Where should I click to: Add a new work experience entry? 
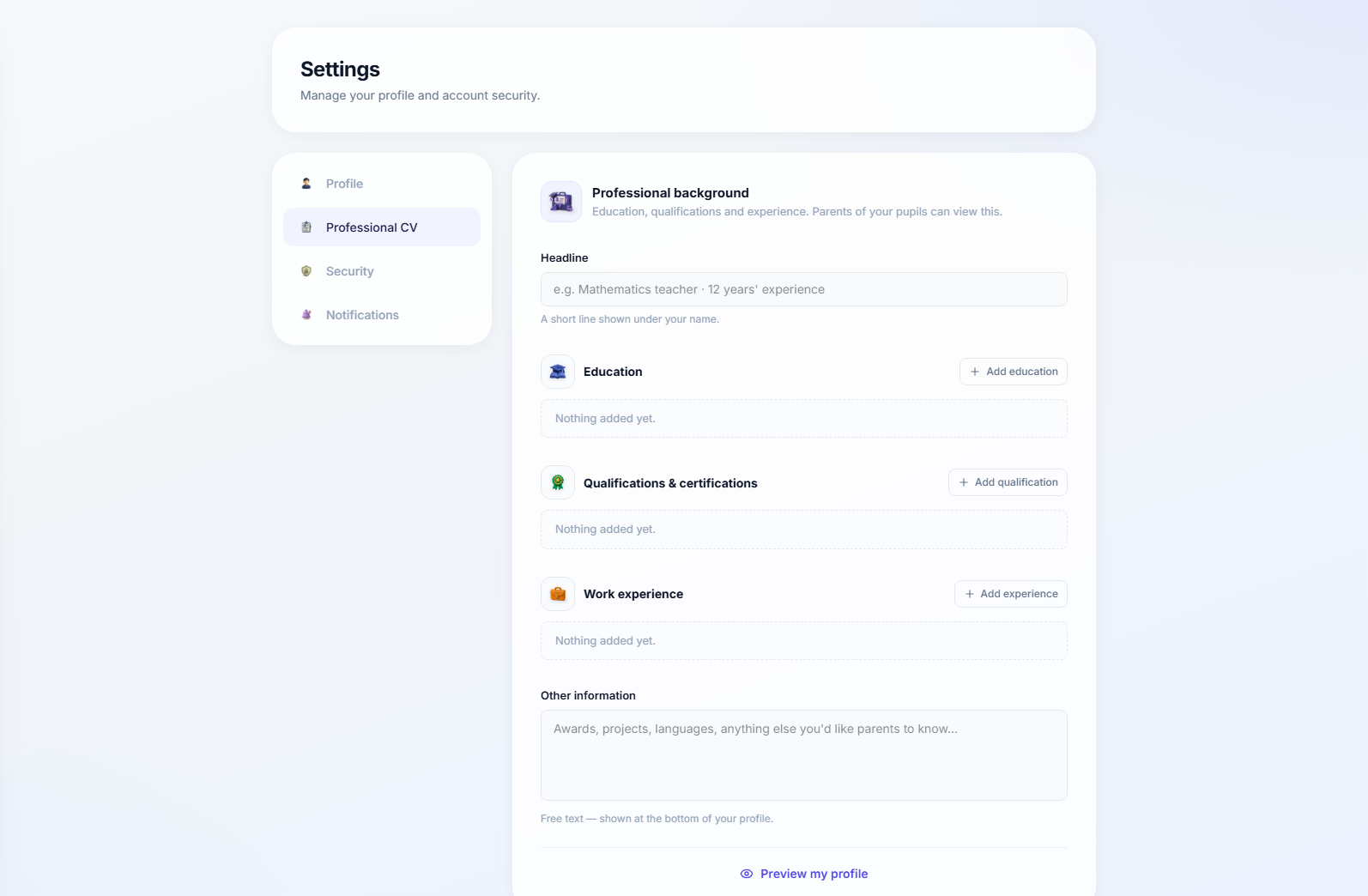click(x=1011, y=594)
